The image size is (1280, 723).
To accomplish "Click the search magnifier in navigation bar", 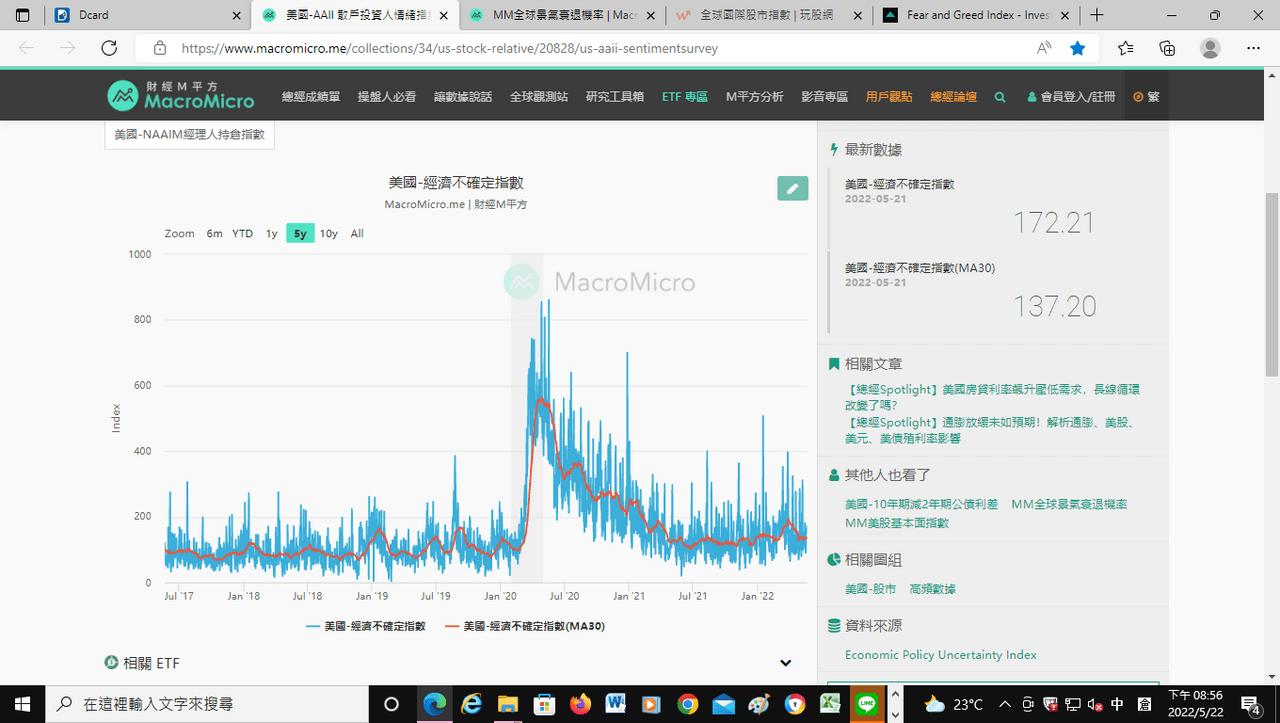I will (1000, 97).
